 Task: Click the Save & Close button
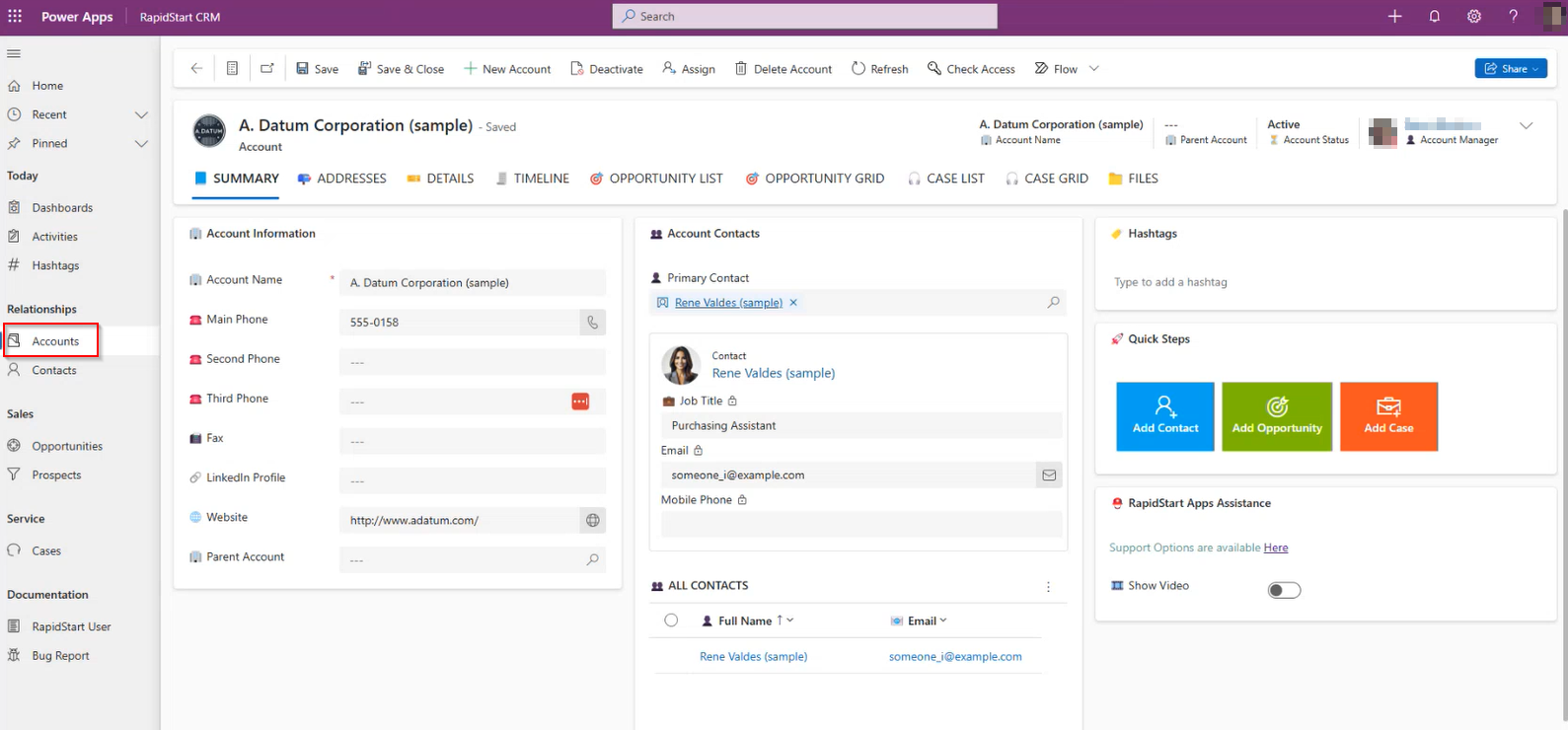click(x=401, y=69)
